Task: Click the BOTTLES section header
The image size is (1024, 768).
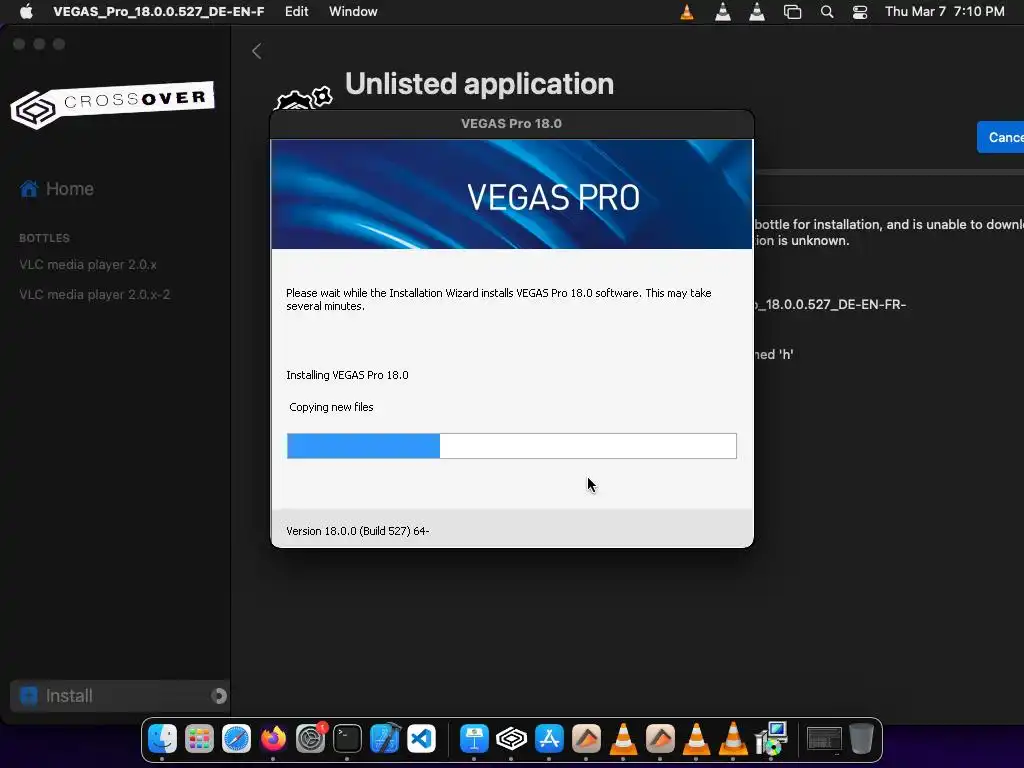Action: click(44, 238)
